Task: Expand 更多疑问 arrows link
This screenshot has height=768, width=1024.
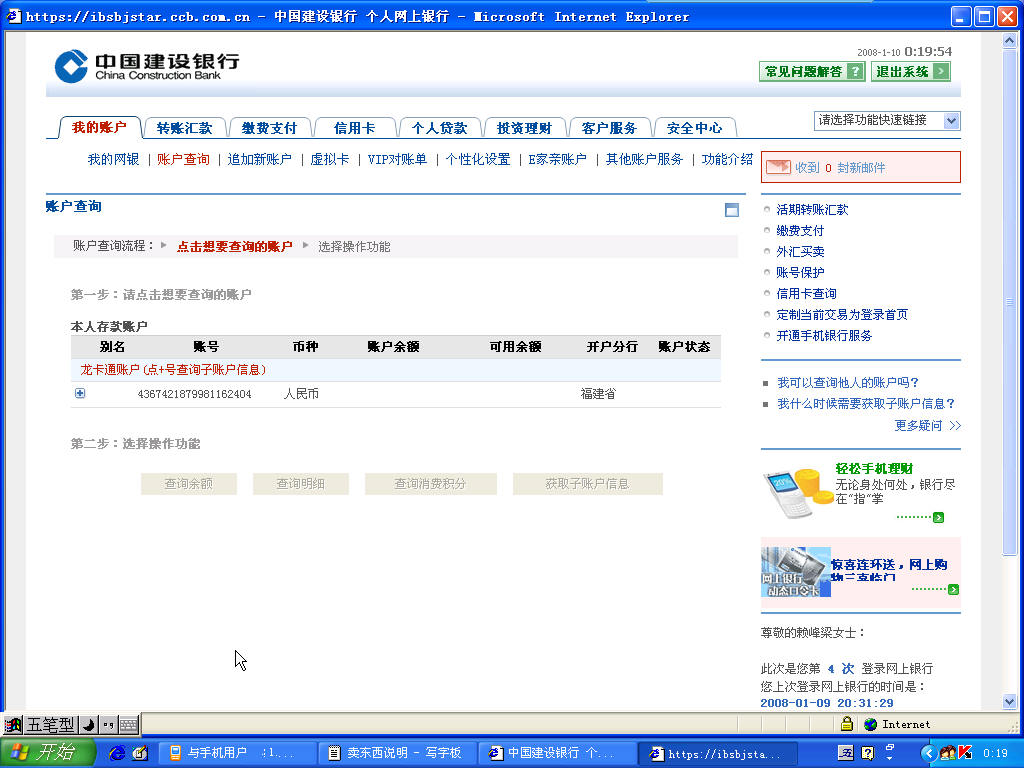Action: (x=927, y=426)
